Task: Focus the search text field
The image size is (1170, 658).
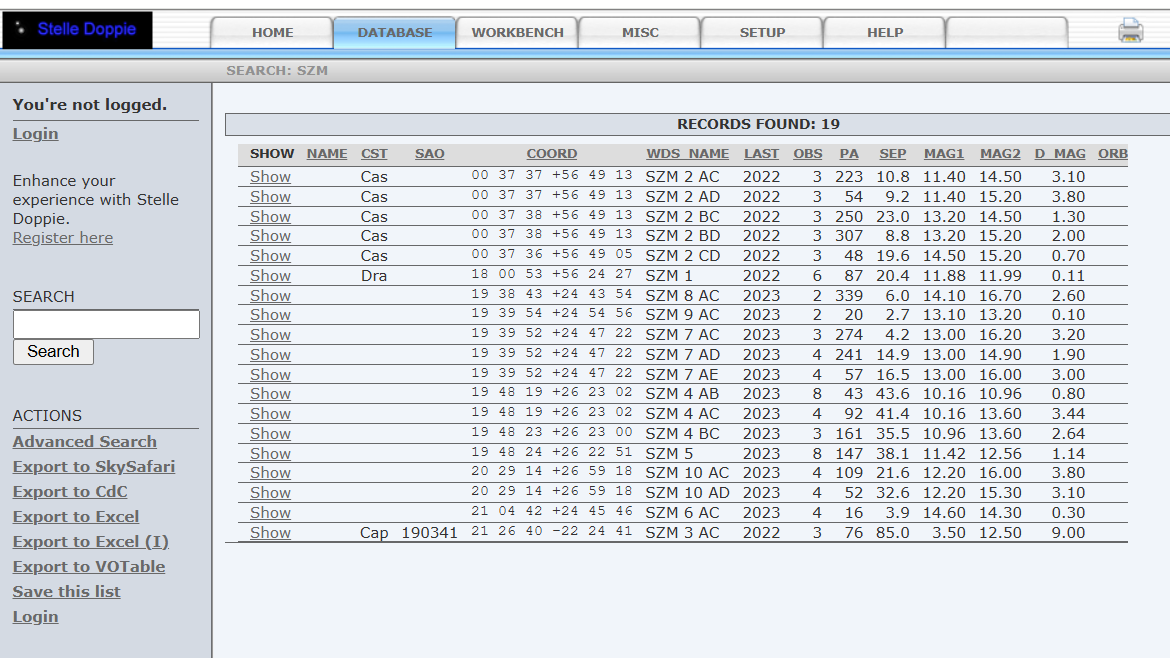Action: (x=106, y=324)
